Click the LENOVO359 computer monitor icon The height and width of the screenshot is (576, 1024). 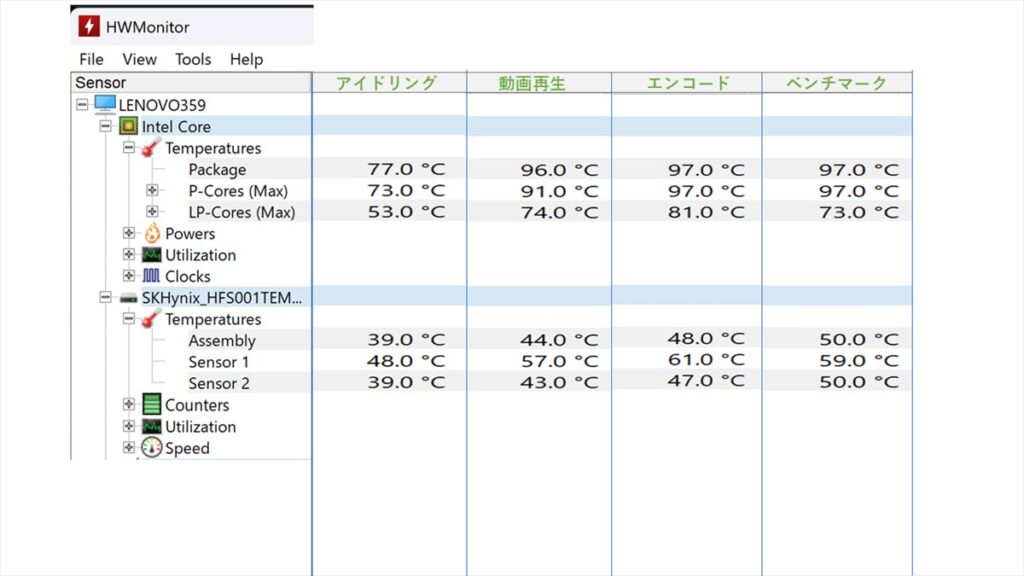coord(104,104)
